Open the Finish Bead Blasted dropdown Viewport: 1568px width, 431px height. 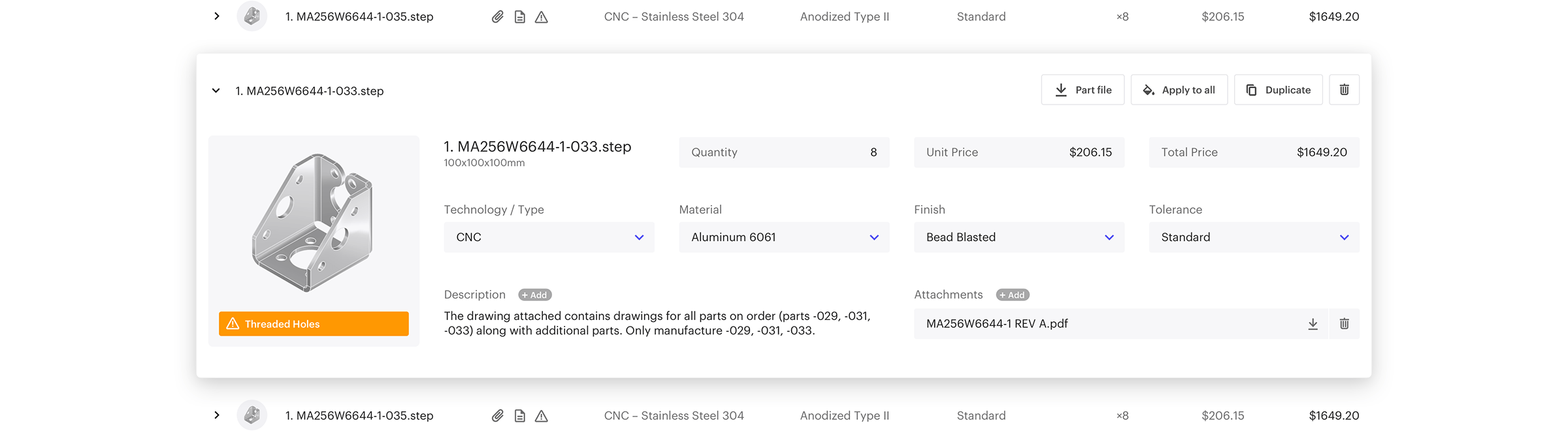pyautogui.click(x=1019, y=238)
